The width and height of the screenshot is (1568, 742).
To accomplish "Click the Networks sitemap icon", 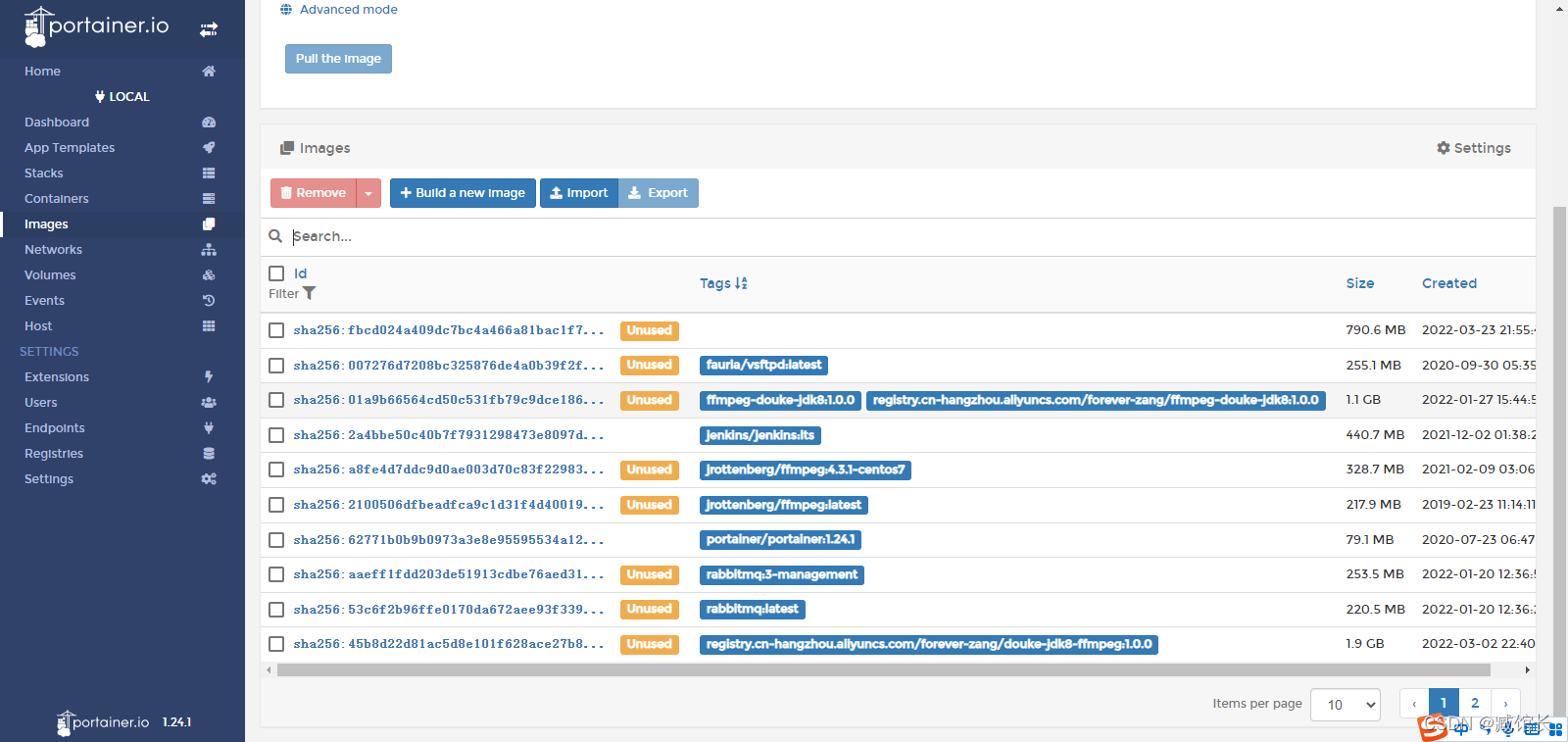I will [209, 249].
